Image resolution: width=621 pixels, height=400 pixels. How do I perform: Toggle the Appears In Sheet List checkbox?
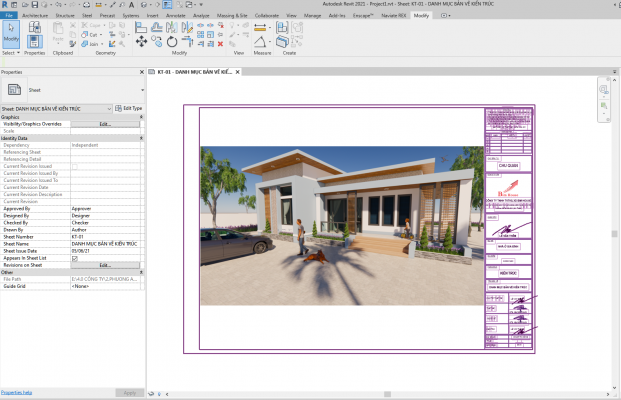75,258
